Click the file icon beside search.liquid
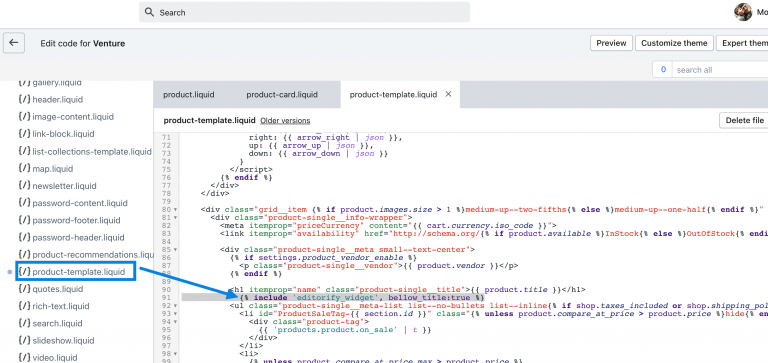This screenshot has width=768, height=363. pos(24,323)
